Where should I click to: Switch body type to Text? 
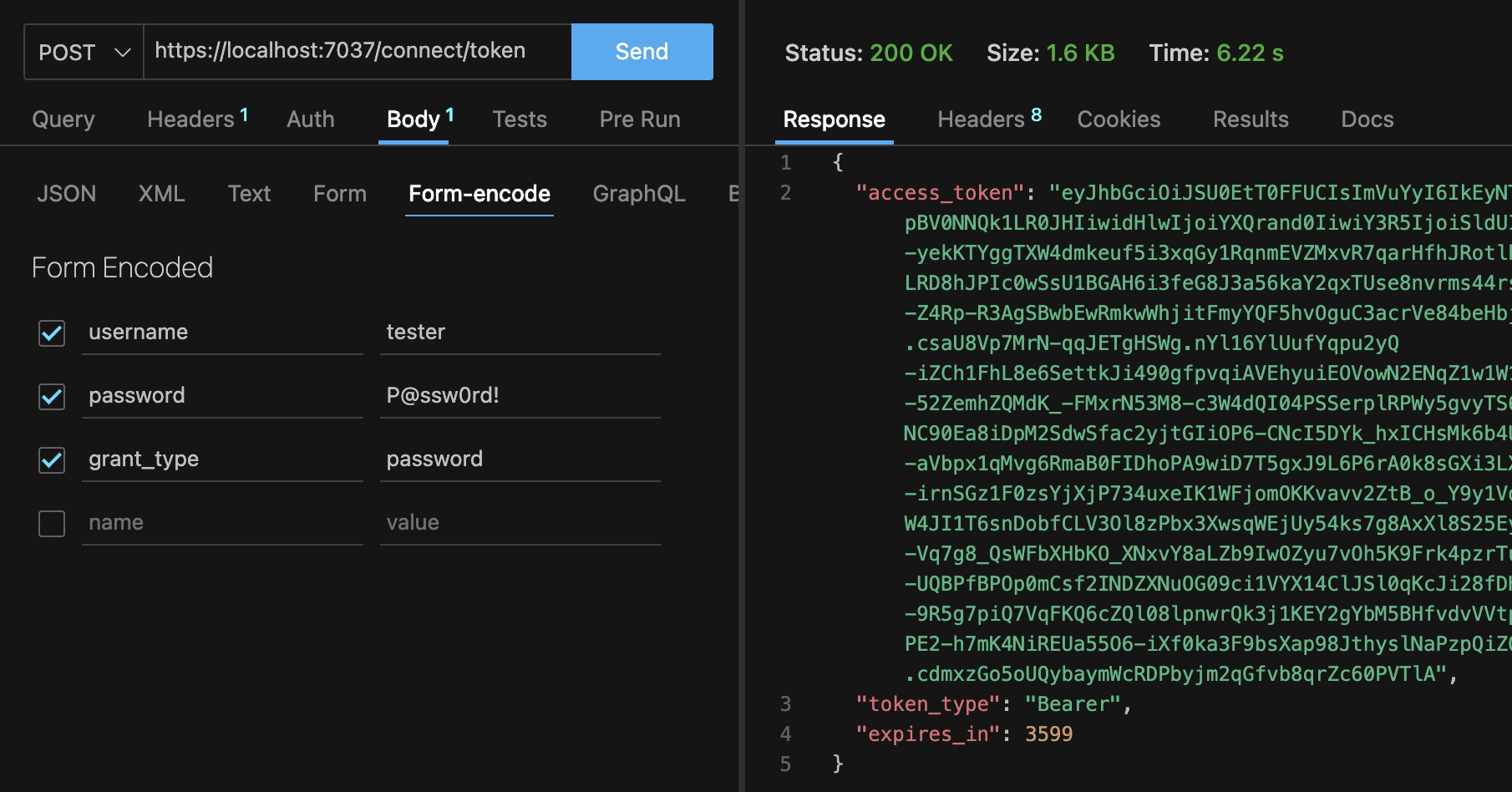(x=249, y=194)
